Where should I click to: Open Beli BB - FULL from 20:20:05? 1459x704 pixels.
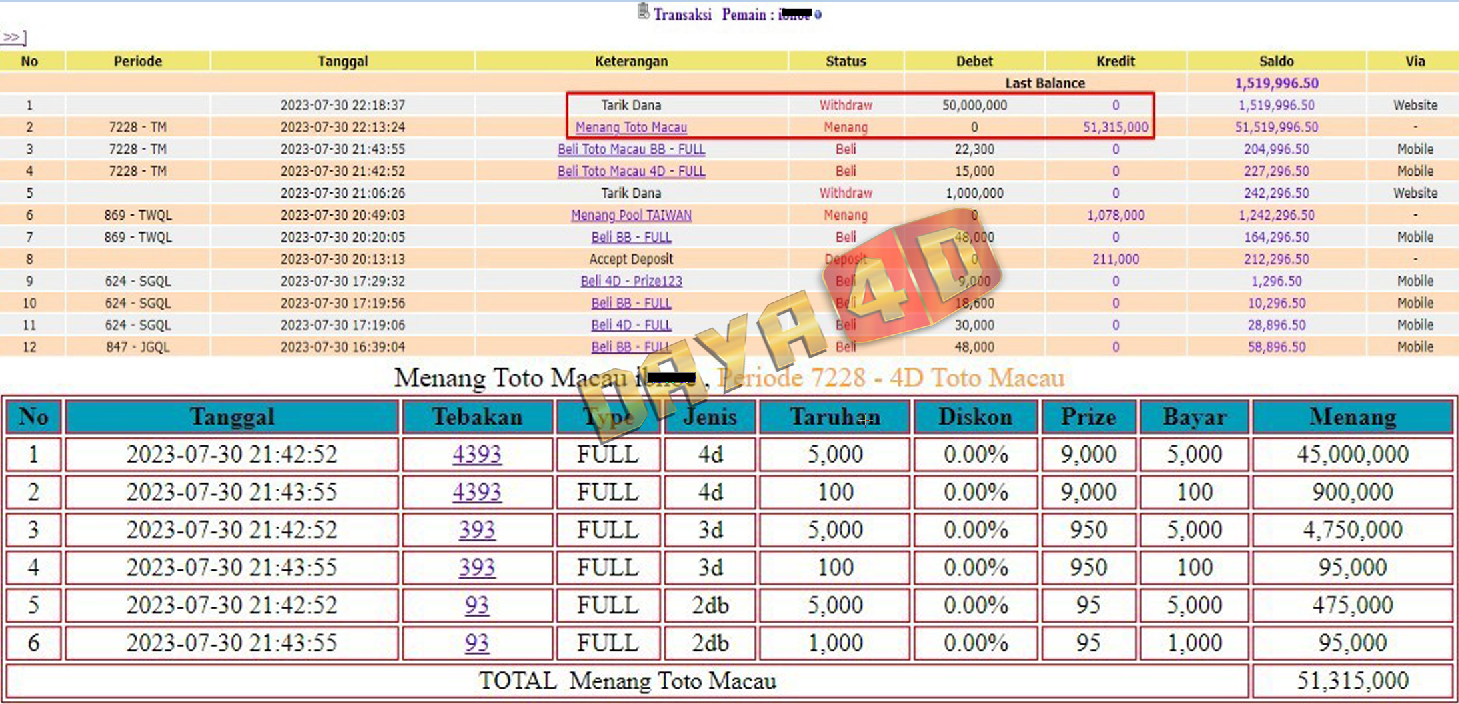pos(631,237)
